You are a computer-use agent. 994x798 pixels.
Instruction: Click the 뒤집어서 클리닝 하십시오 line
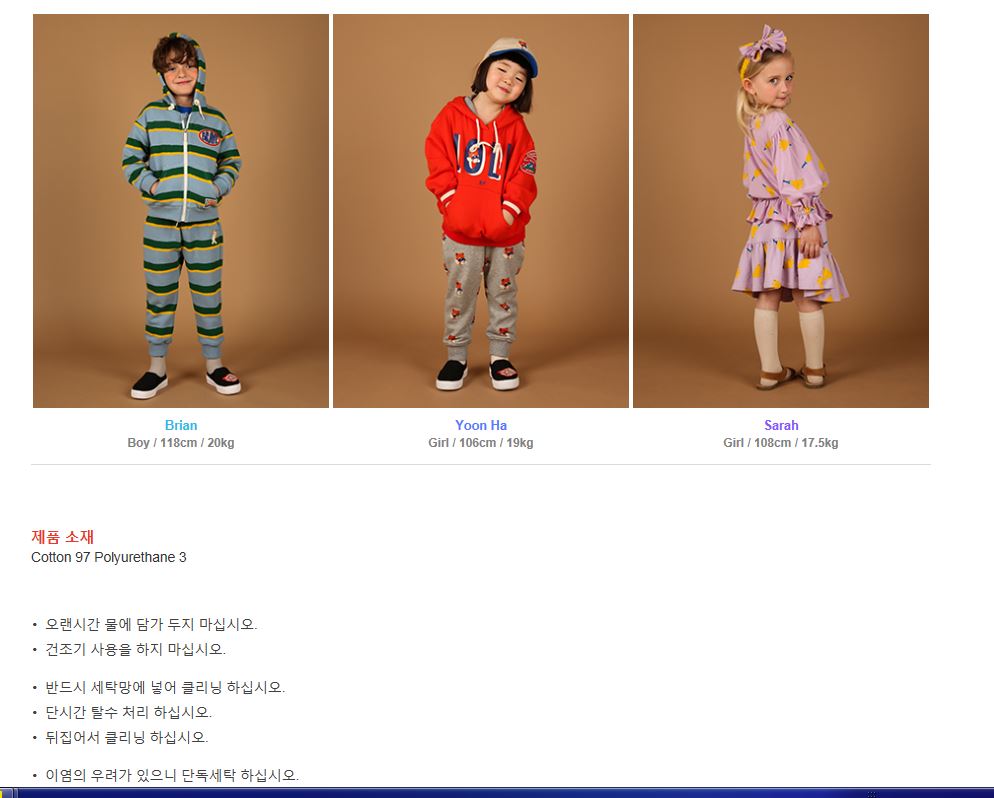[x=126, y=737]
